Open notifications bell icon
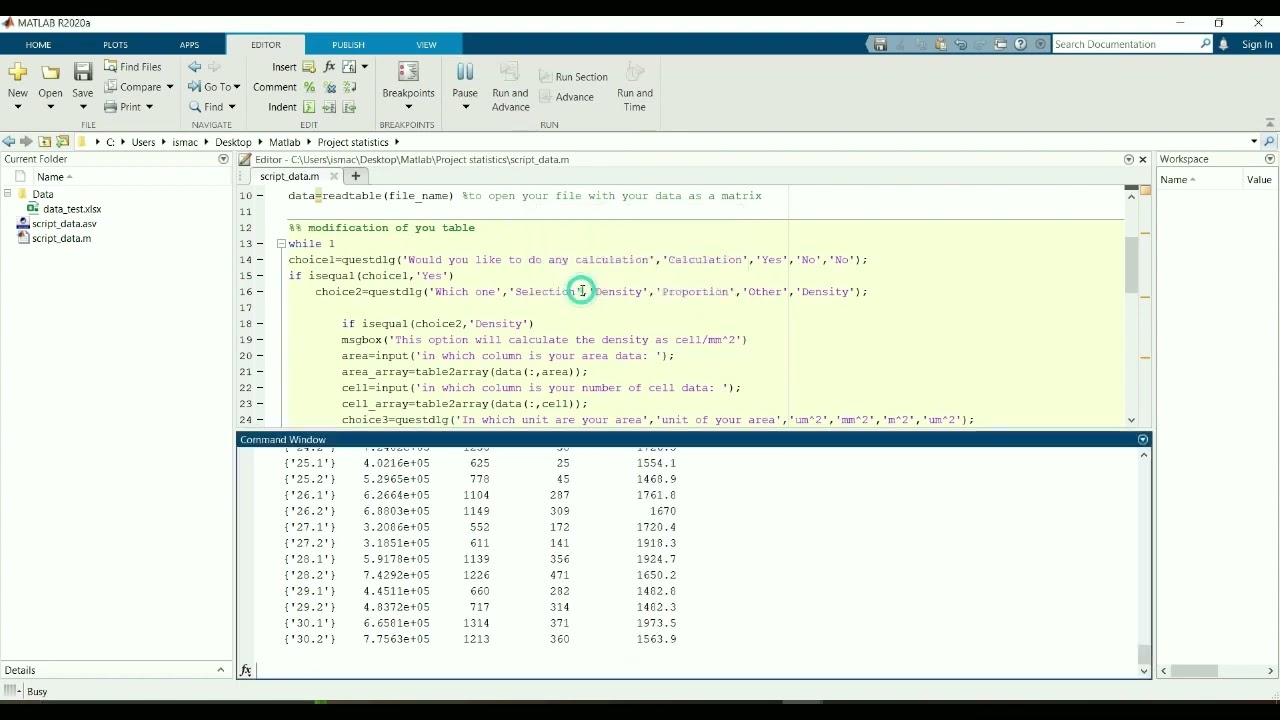 pyautogui.click(x=1223, y=44)
